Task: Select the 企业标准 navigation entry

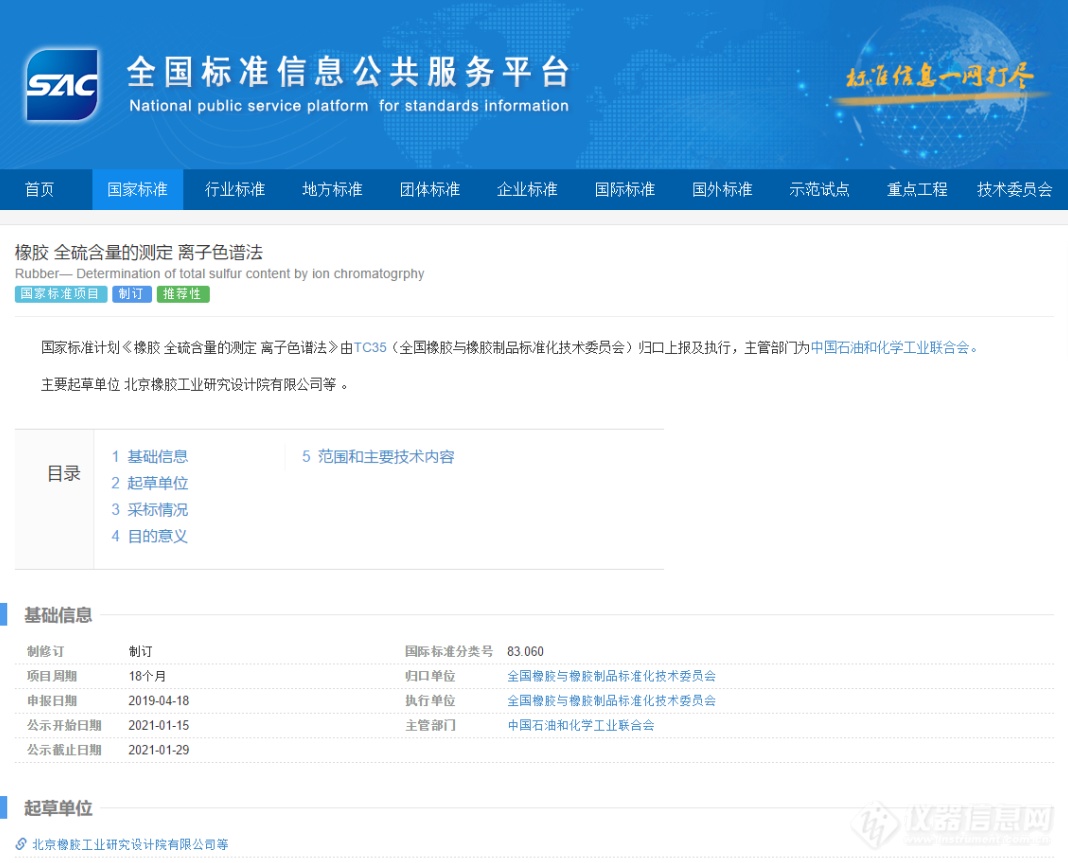Action: pyautogui.click(x=527, y=189)
